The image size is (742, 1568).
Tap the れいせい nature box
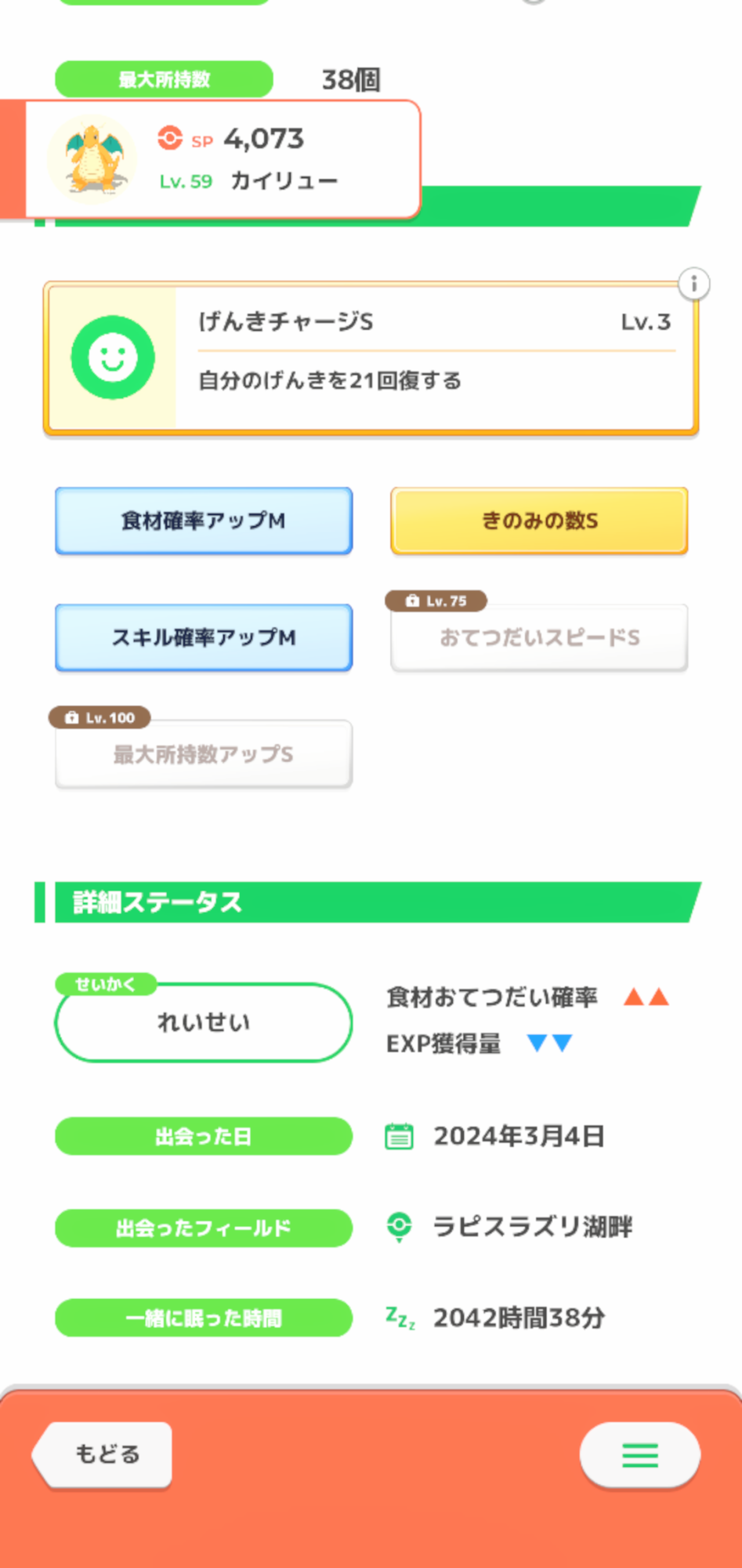click(x=204, y=1022)
